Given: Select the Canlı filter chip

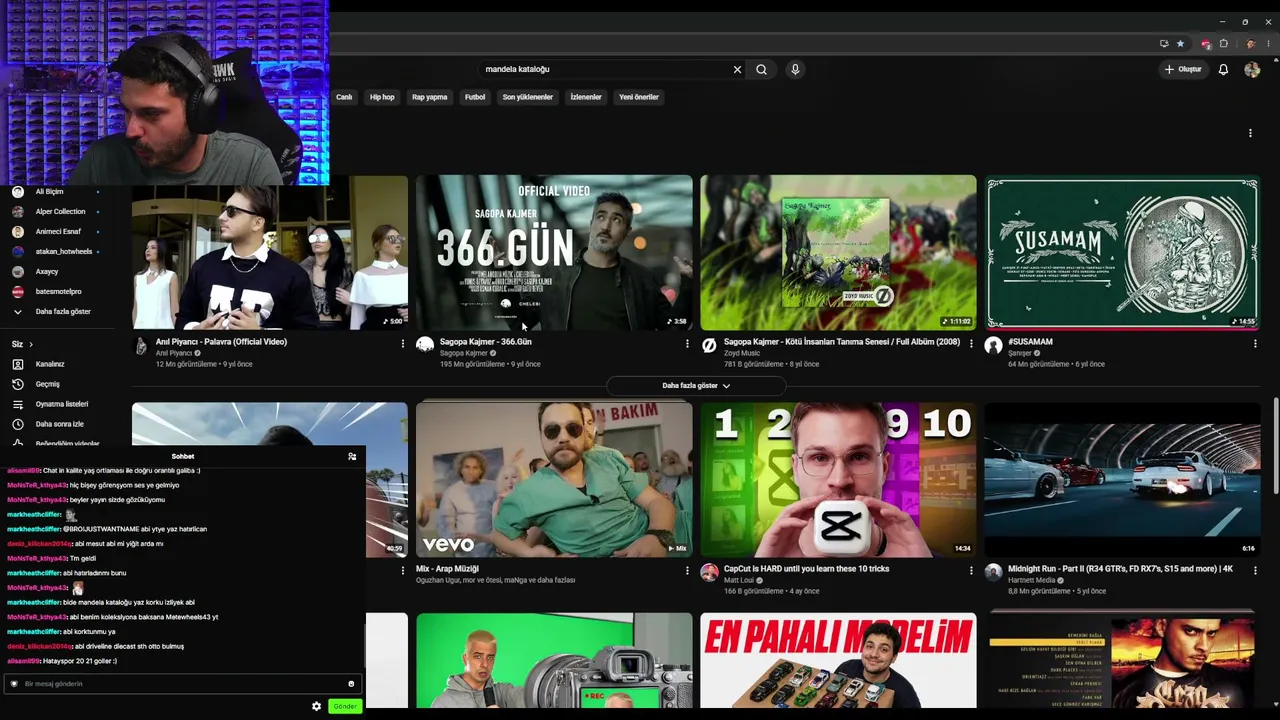Looking at the screenshot, I should click(x=344, y=97).
